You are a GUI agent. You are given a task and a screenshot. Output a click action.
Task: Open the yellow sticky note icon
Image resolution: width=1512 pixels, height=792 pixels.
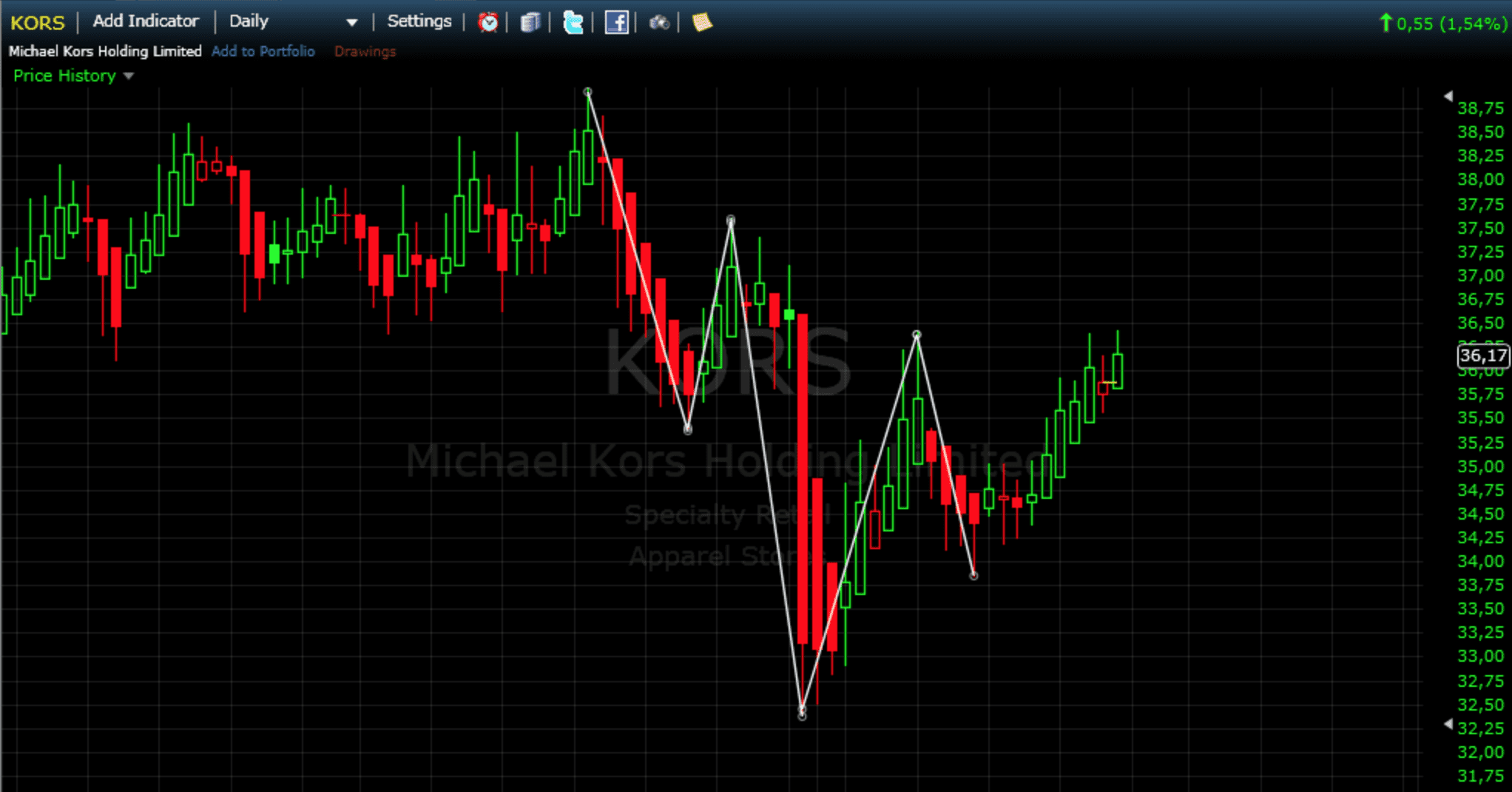[702, 22]
